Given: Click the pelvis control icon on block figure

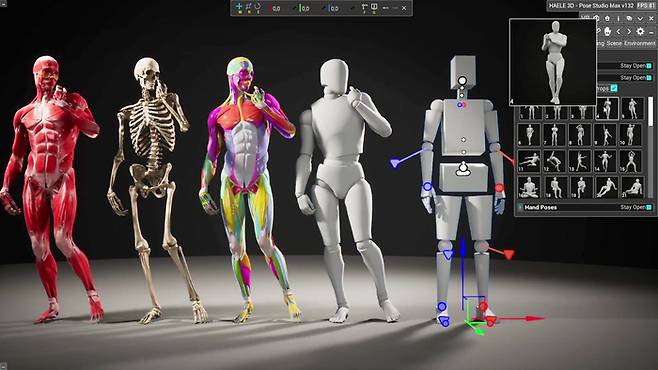Looking at the screenshot, I should coord(463,169).
